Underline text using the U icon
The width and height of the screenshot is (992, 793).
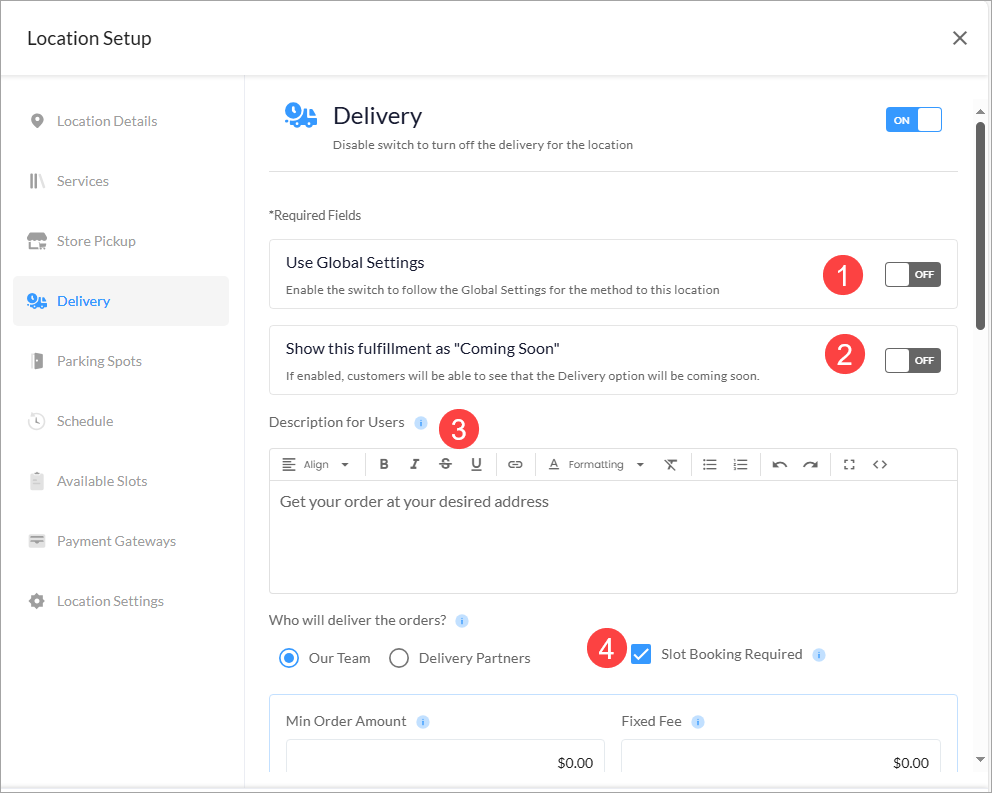pyautogui.click(x=476, y=465)
